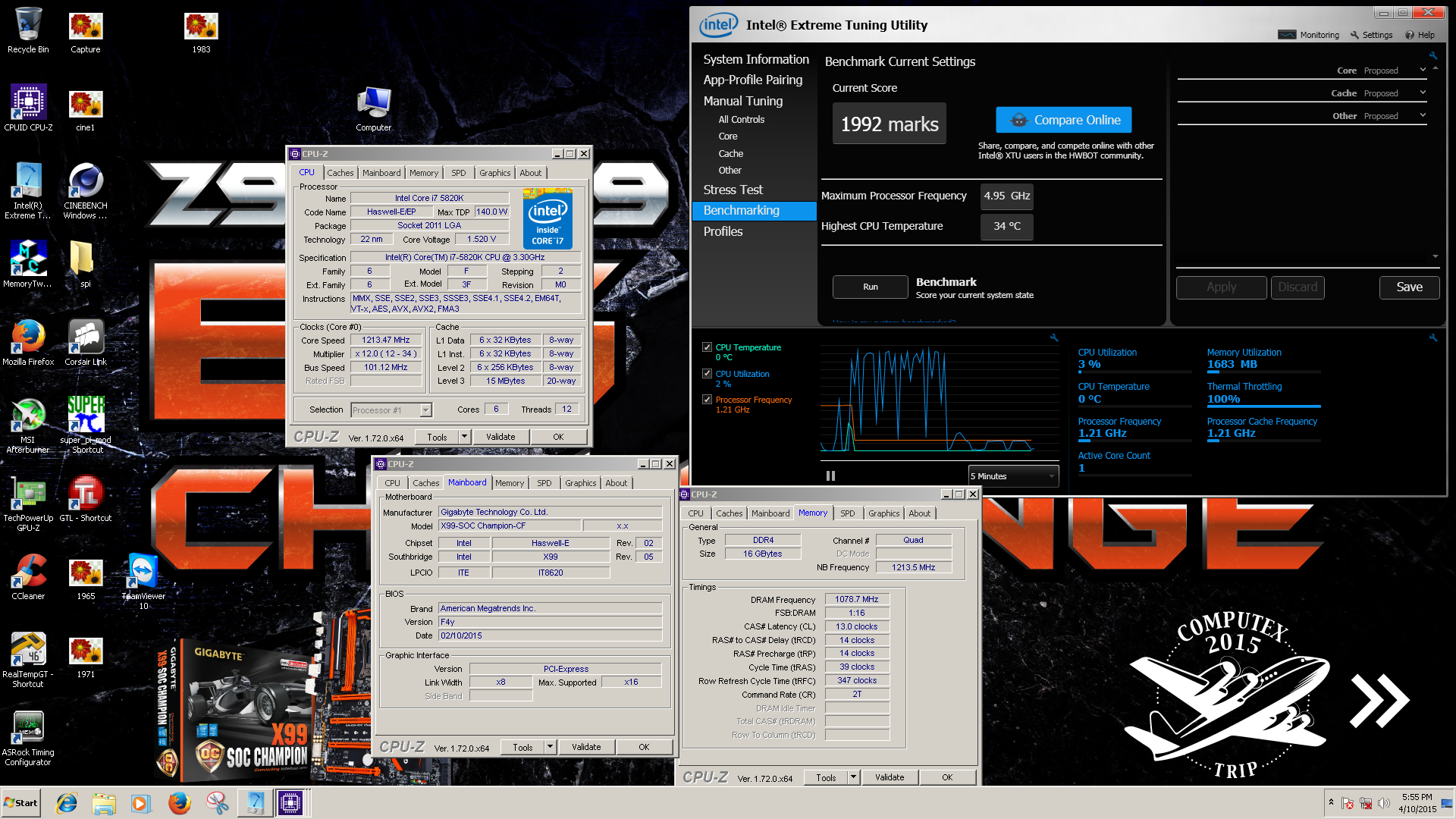Viewport: 1456px width, 819px height.
Task: Click the Compare Online button
Action: tap(1064, 120)
